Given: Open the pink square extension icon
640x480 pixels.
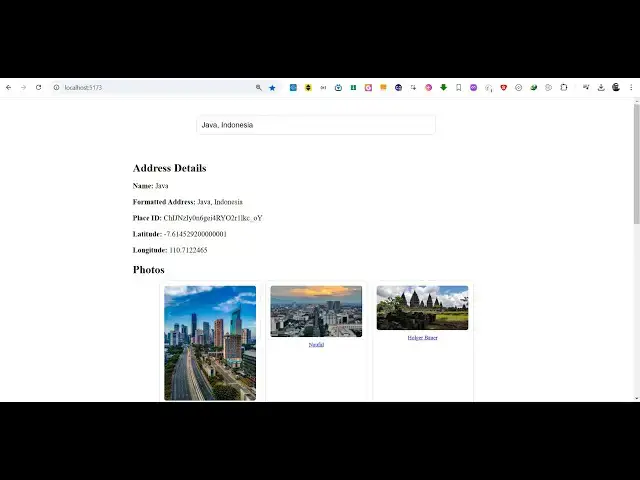Looking at the screenshot, I should click(x=368, y=87).
